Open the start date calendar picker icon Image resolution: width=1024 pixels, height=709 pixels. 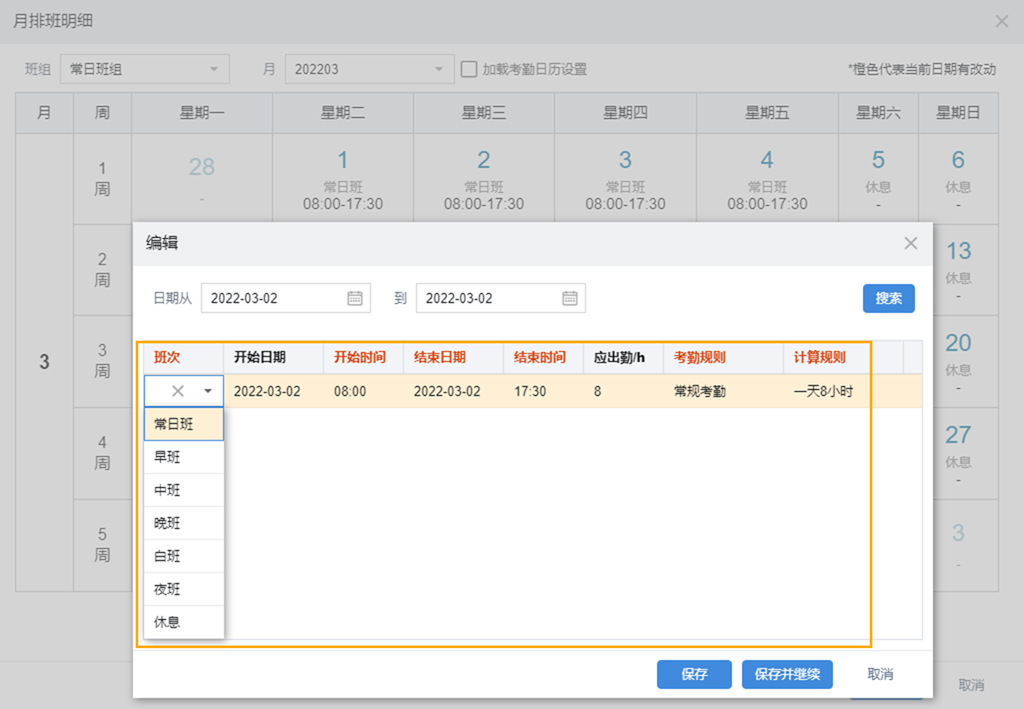pyautogui.click(x=355, y=298)
